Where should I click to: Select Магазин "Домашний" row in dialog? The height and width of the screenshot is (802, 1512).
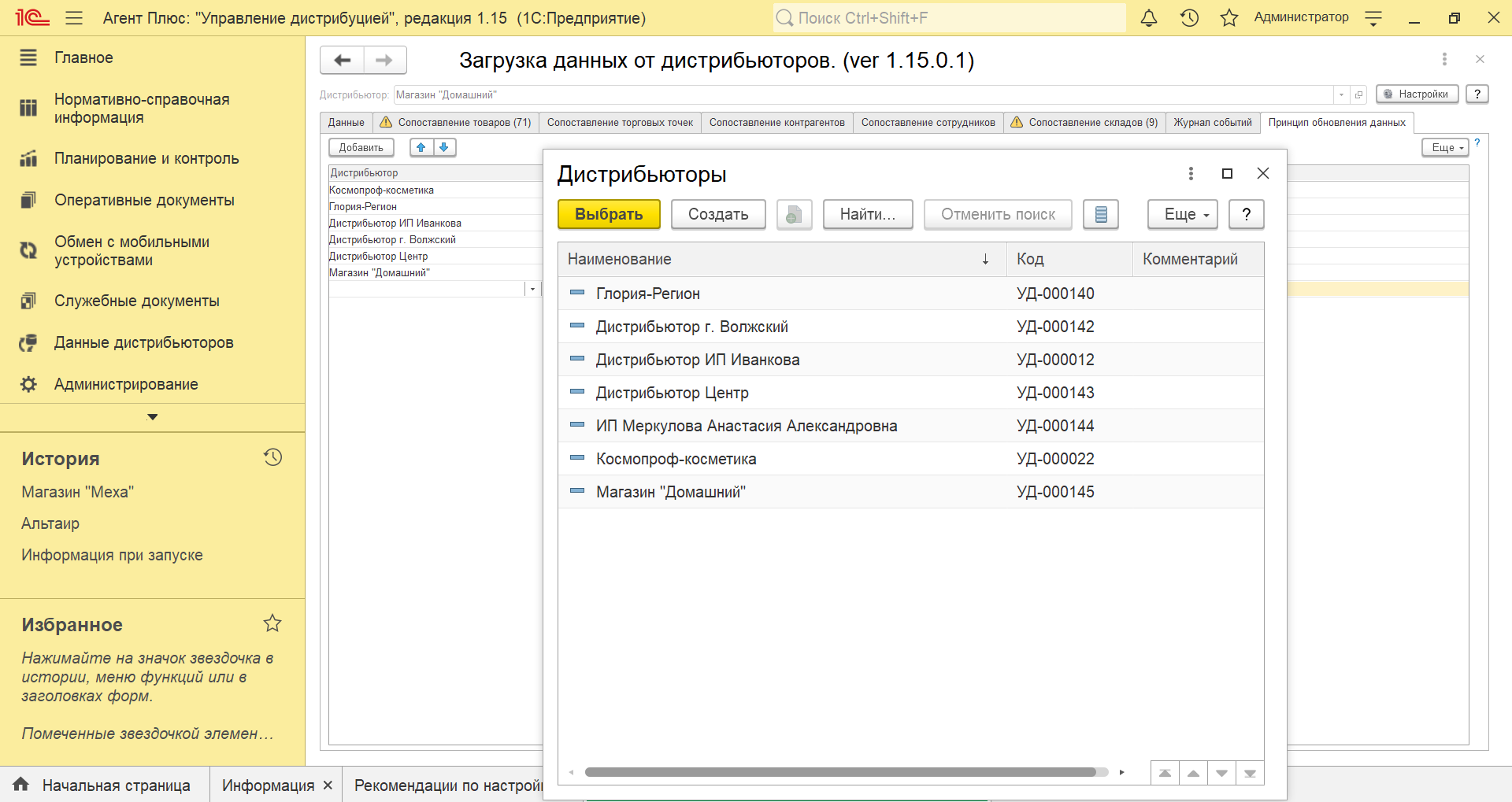point(911,492)
